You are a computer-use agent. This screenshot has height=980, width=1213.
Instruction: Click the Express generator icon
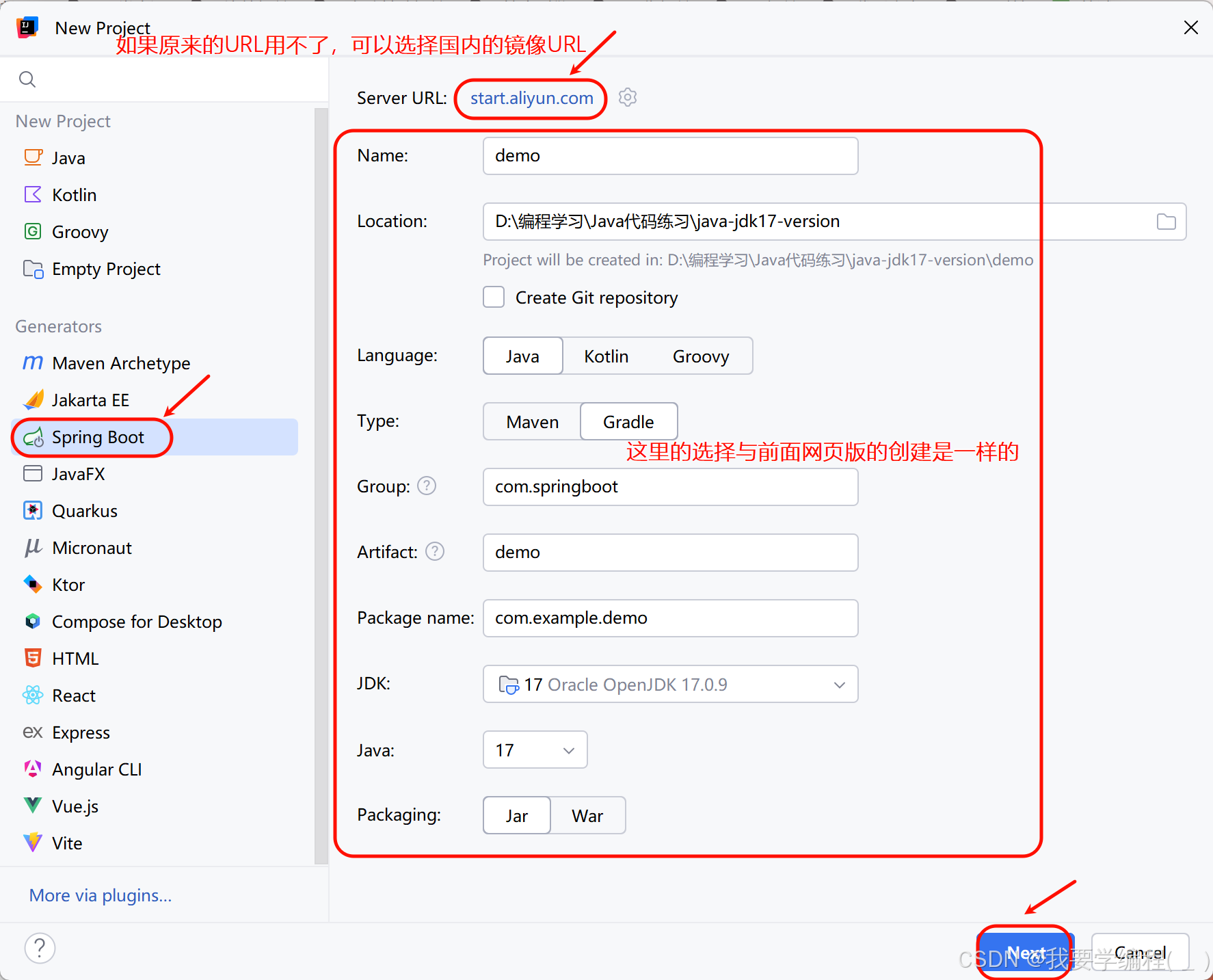[33, 732]
